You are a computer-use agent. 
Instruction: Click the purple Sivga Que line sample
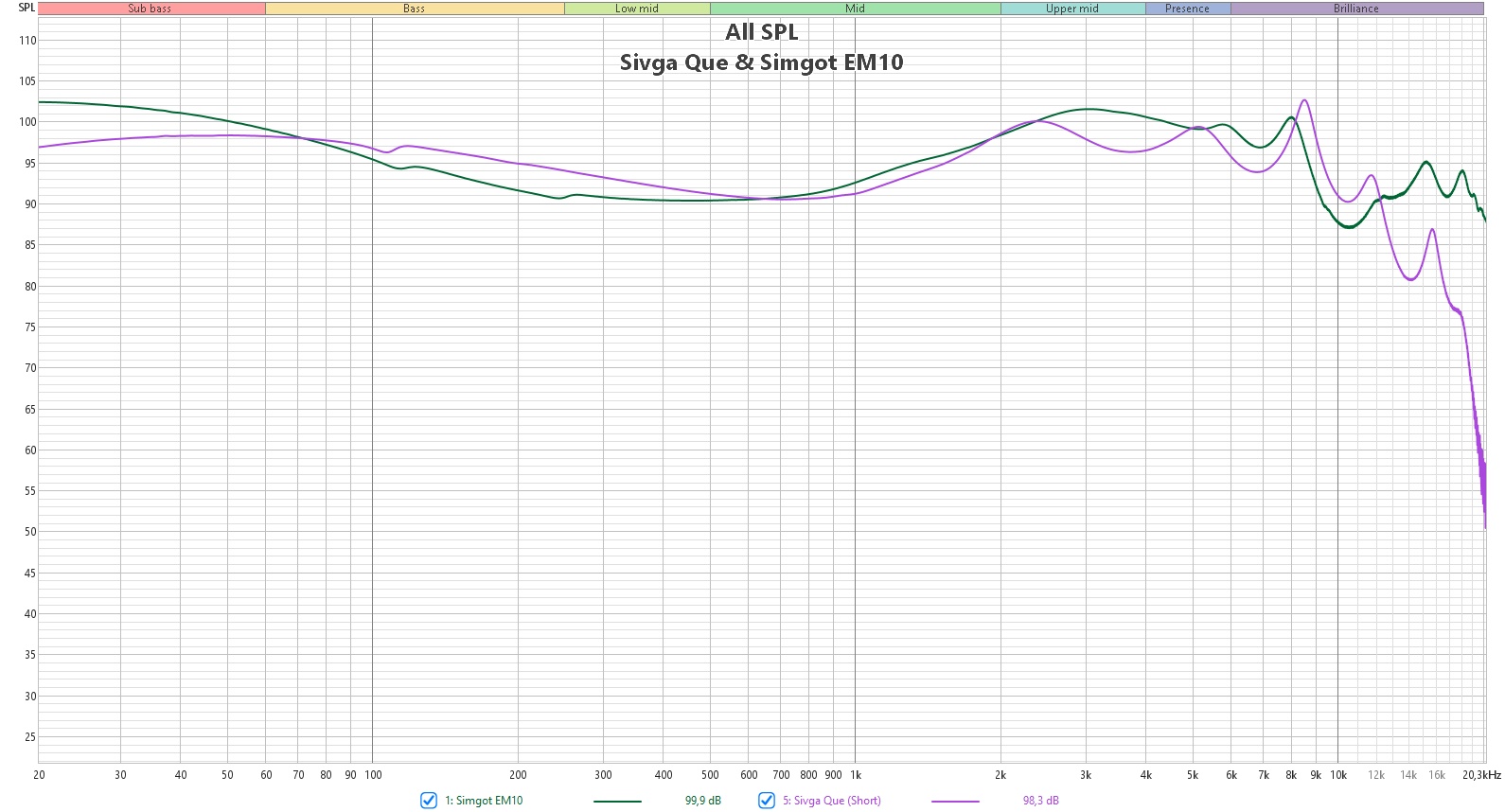955,802
